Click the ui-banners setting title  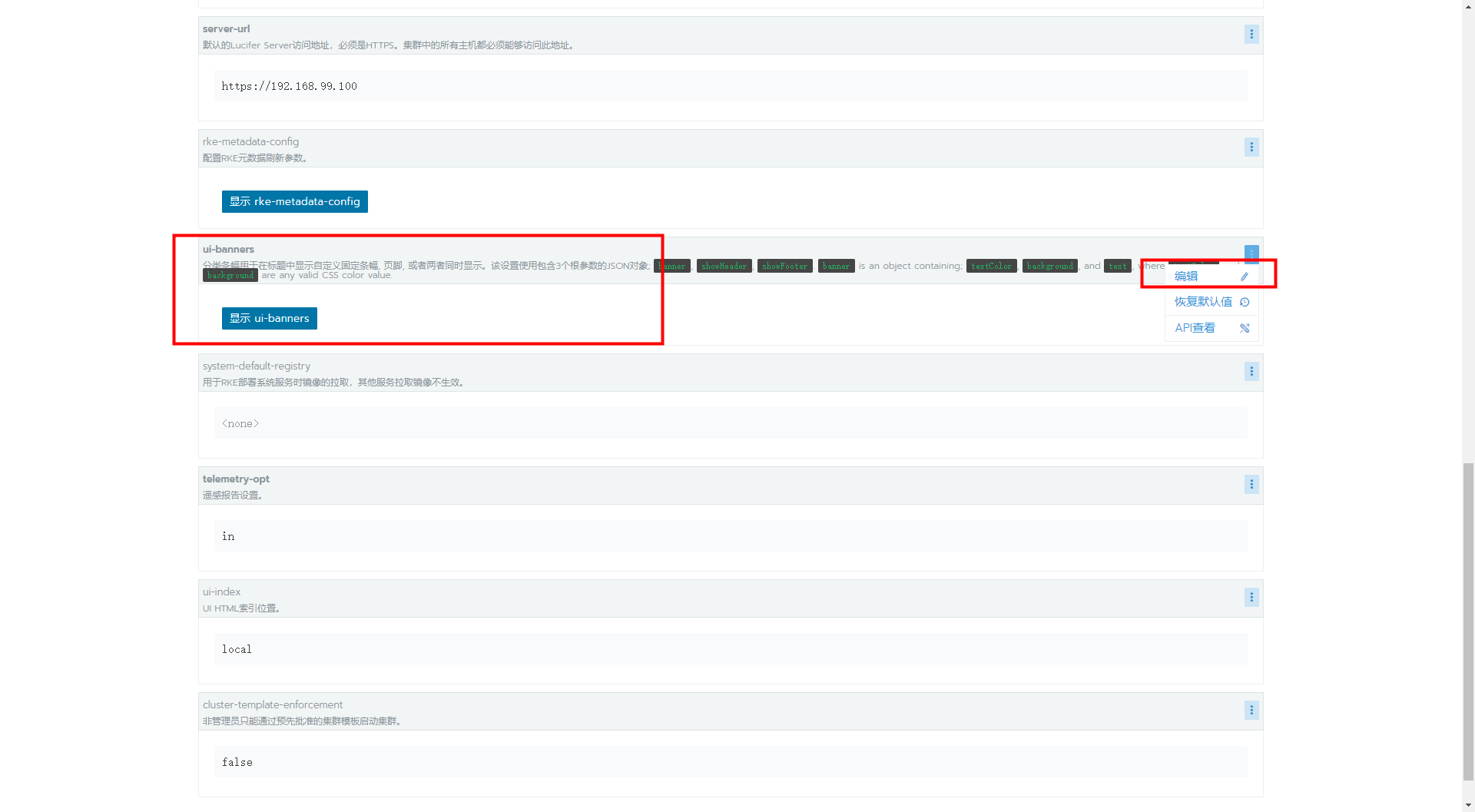[x=228, y=249]
